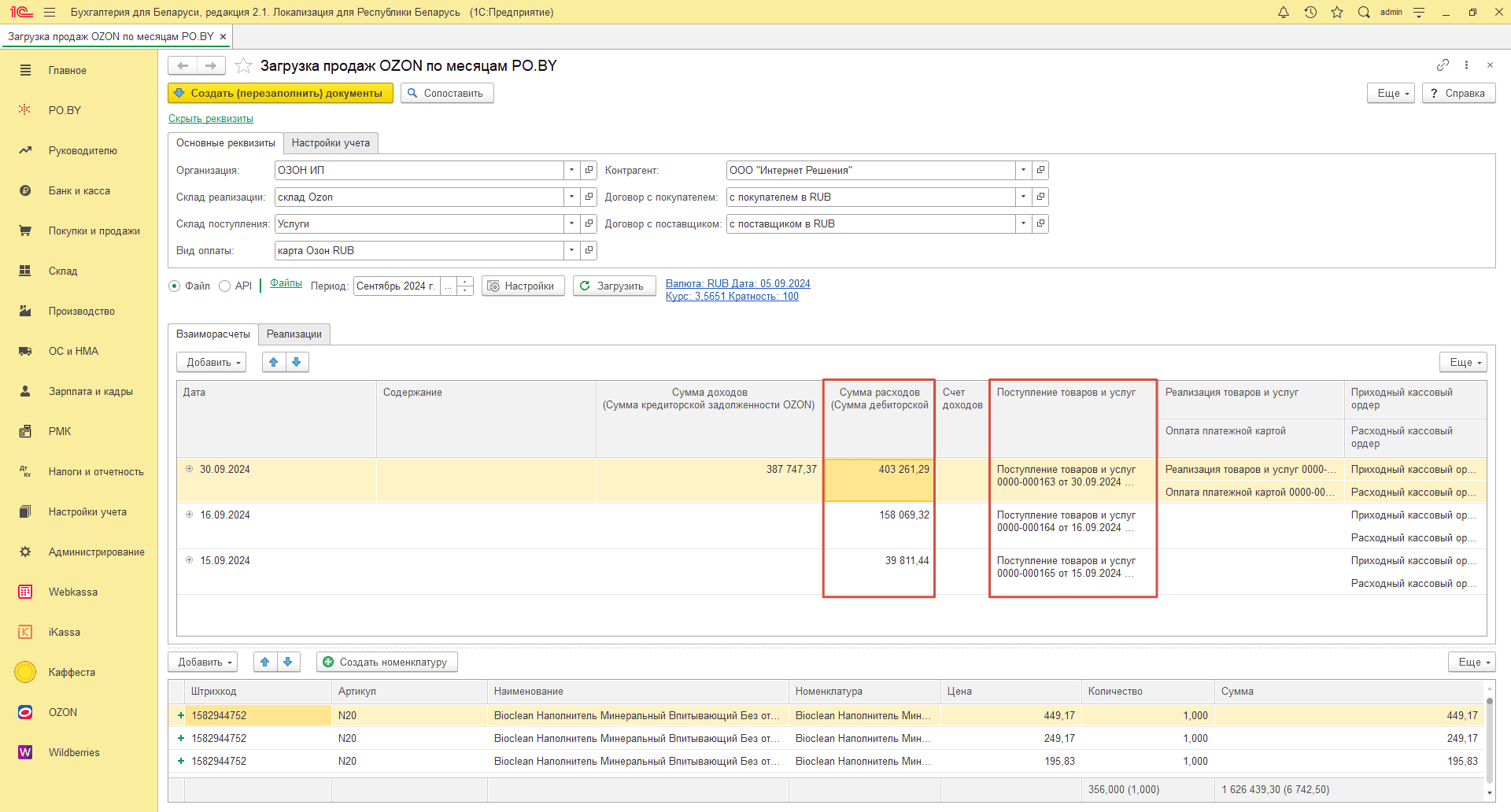1511x812 pixels.
Task: Open the Добавить dropdown in settlements table
Action: [212, 362]
